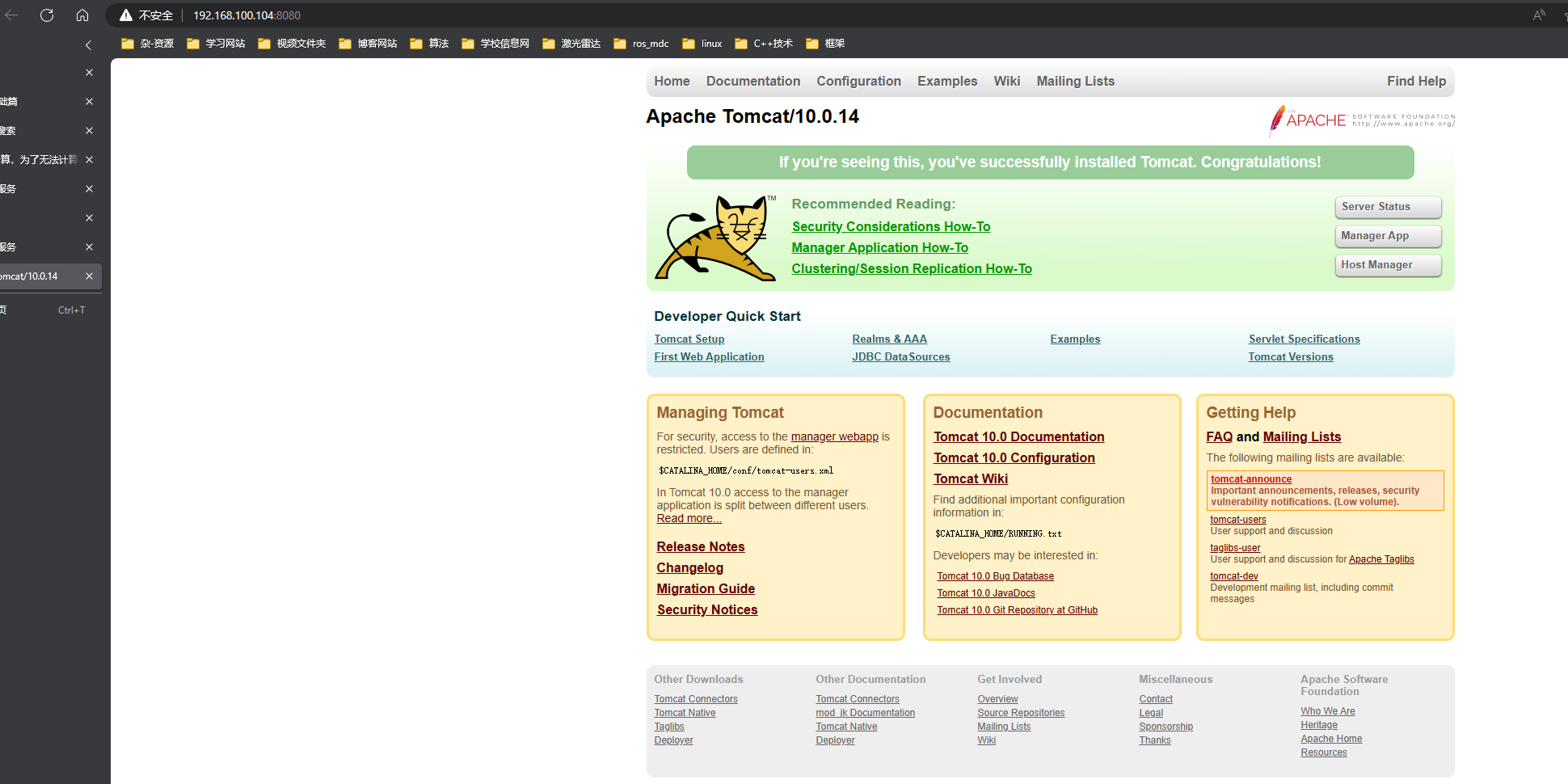Collapse the vertical tabs pane with chevron

(x=88, y=45)
